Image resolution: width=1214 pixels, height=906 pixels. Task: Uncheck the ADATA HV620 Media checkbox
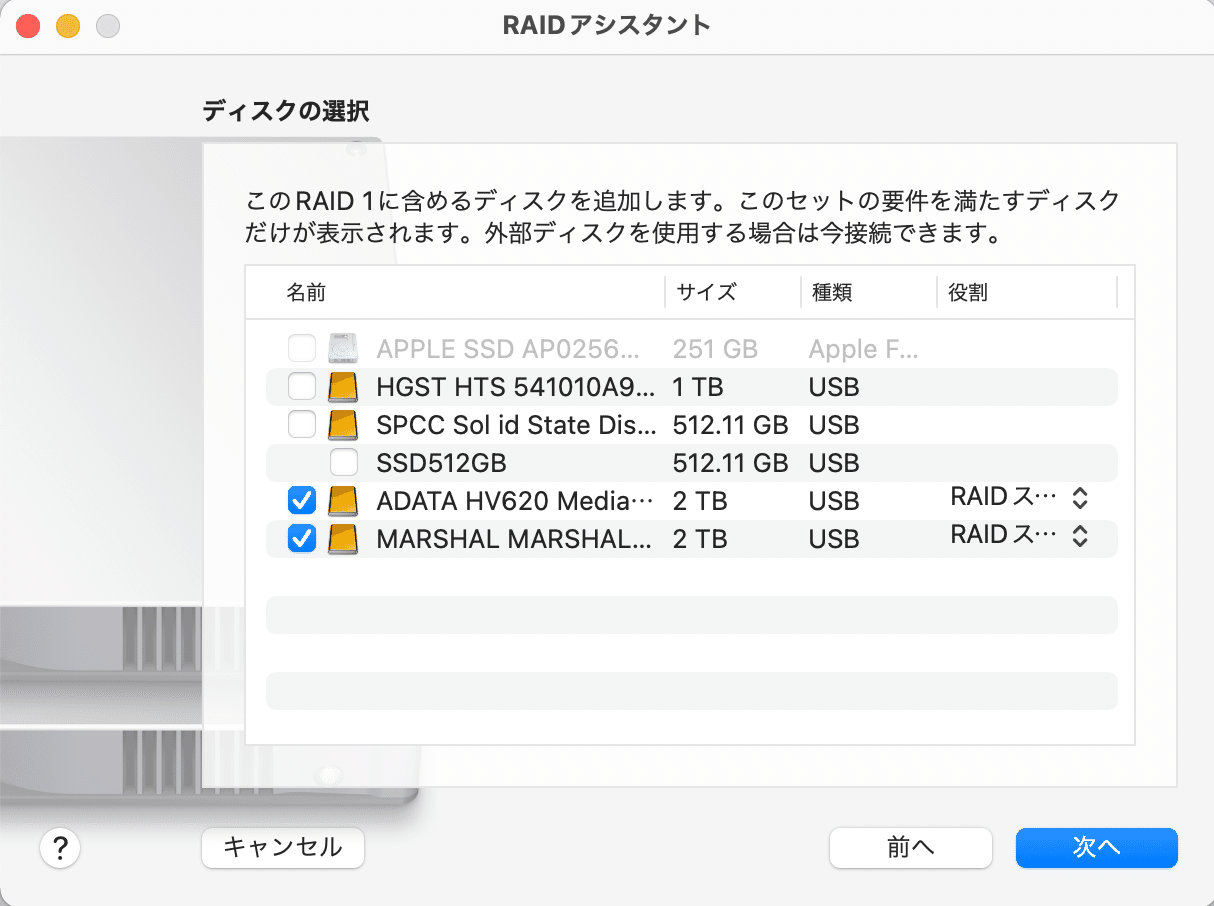pos(301,500)
